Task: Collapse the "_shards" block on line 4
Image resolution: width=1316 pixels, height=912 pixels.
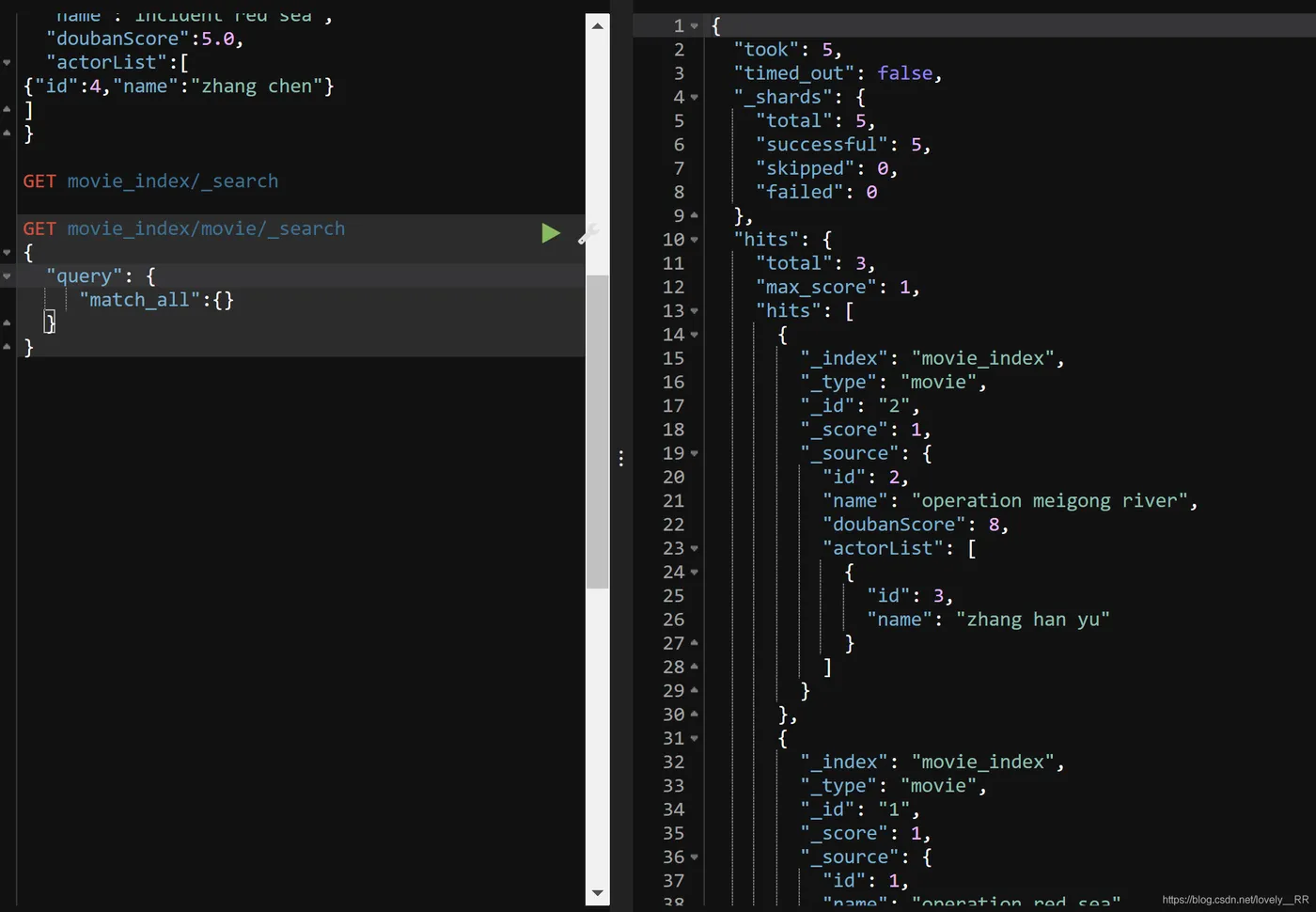Action: 695,98
